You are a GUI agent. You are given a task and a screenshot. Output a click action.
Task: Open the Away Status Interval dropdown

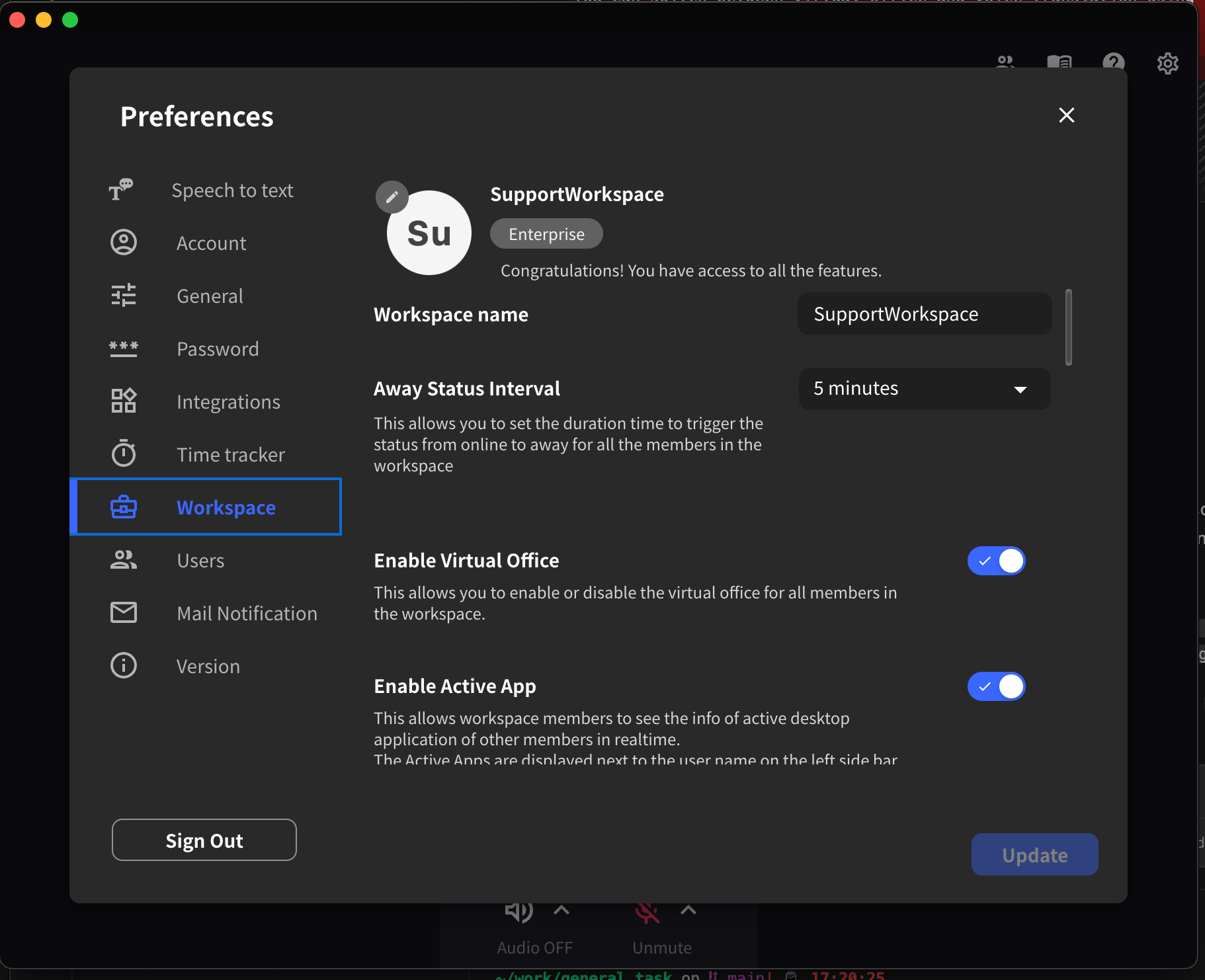(x=923, y=389)
